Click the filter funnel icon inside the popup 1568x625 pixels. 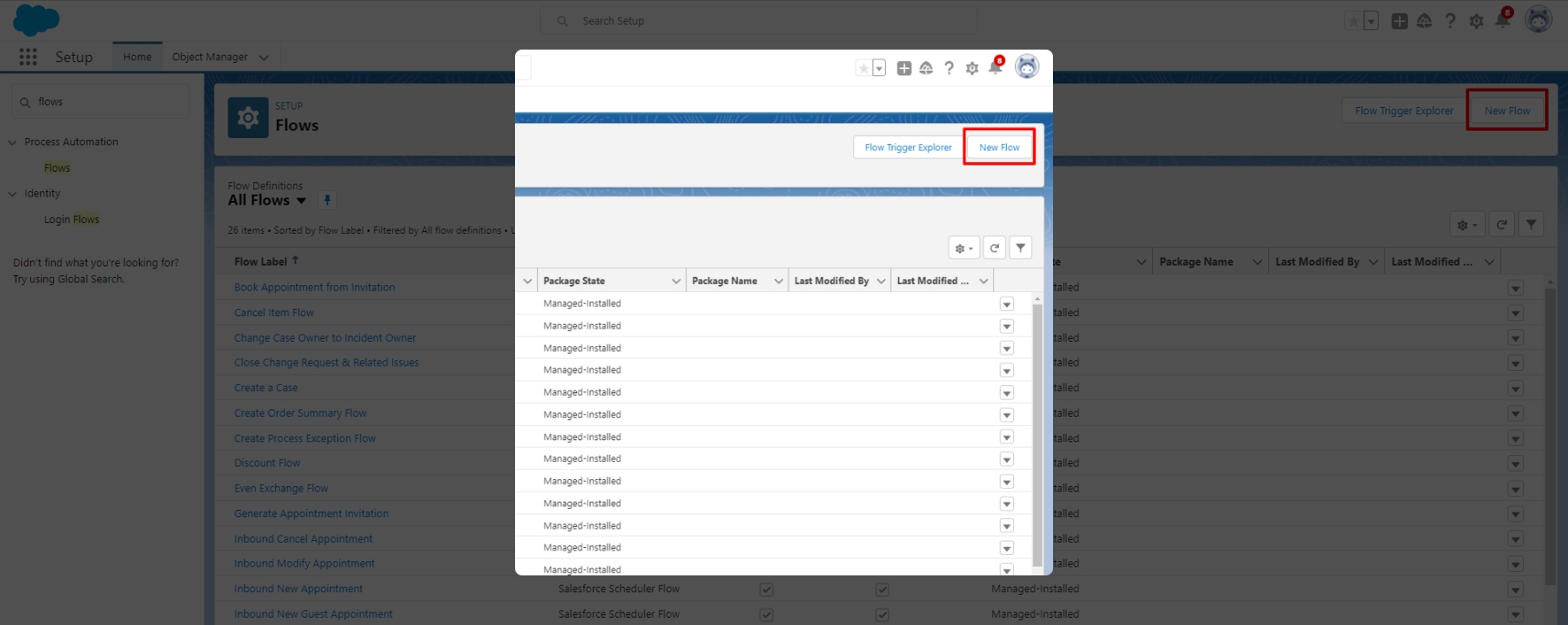click(1020, 249)
